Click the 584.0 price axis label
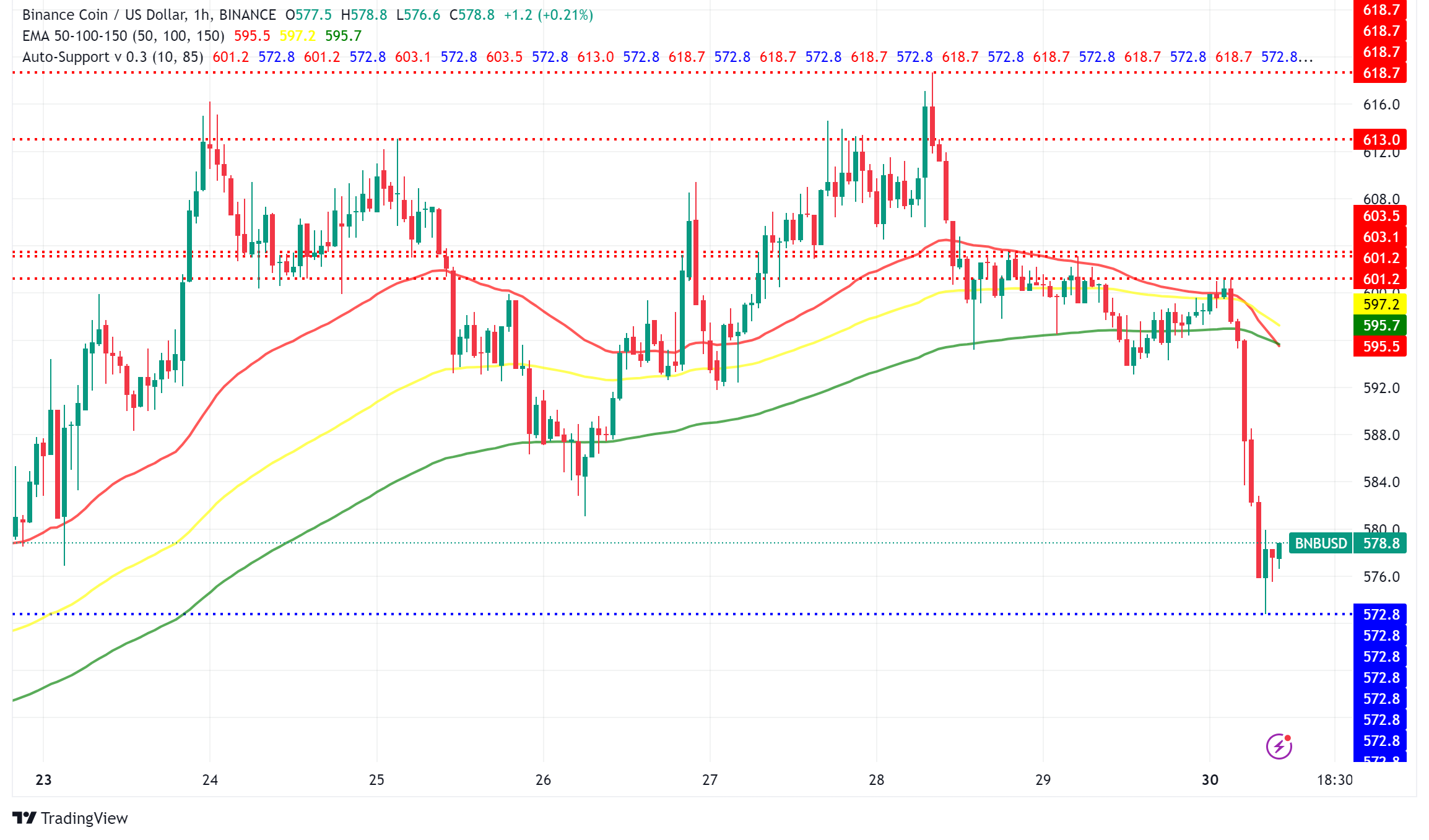1429x840 pixels. (1381, 482)
